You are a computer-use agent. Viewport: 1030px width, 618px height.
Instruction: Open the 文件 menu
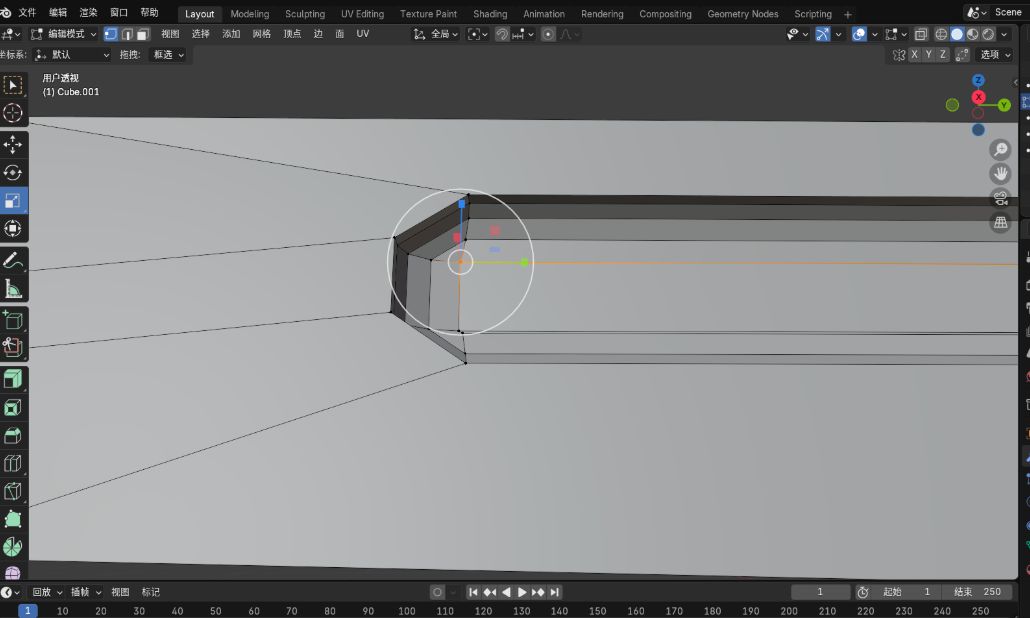click(x=28, y=12)
